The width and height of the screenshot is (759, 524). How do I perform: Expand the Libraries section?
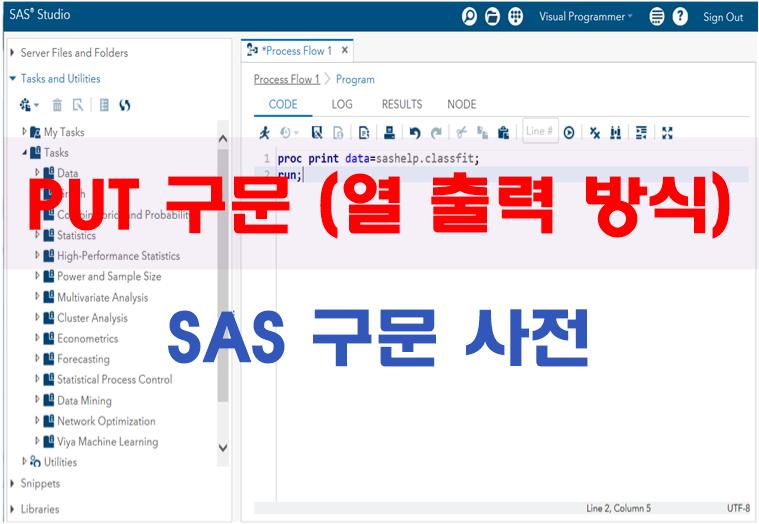coord(13,509)
